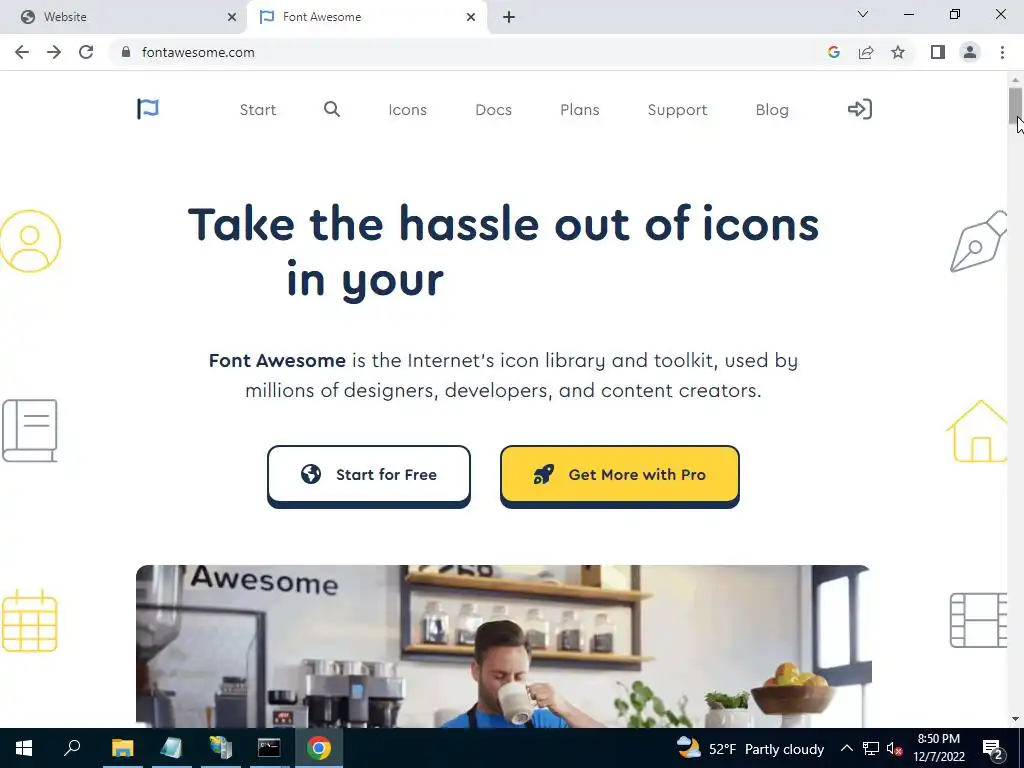
Task: Open the search magnifier in site navigation
Action: (332, 109)
